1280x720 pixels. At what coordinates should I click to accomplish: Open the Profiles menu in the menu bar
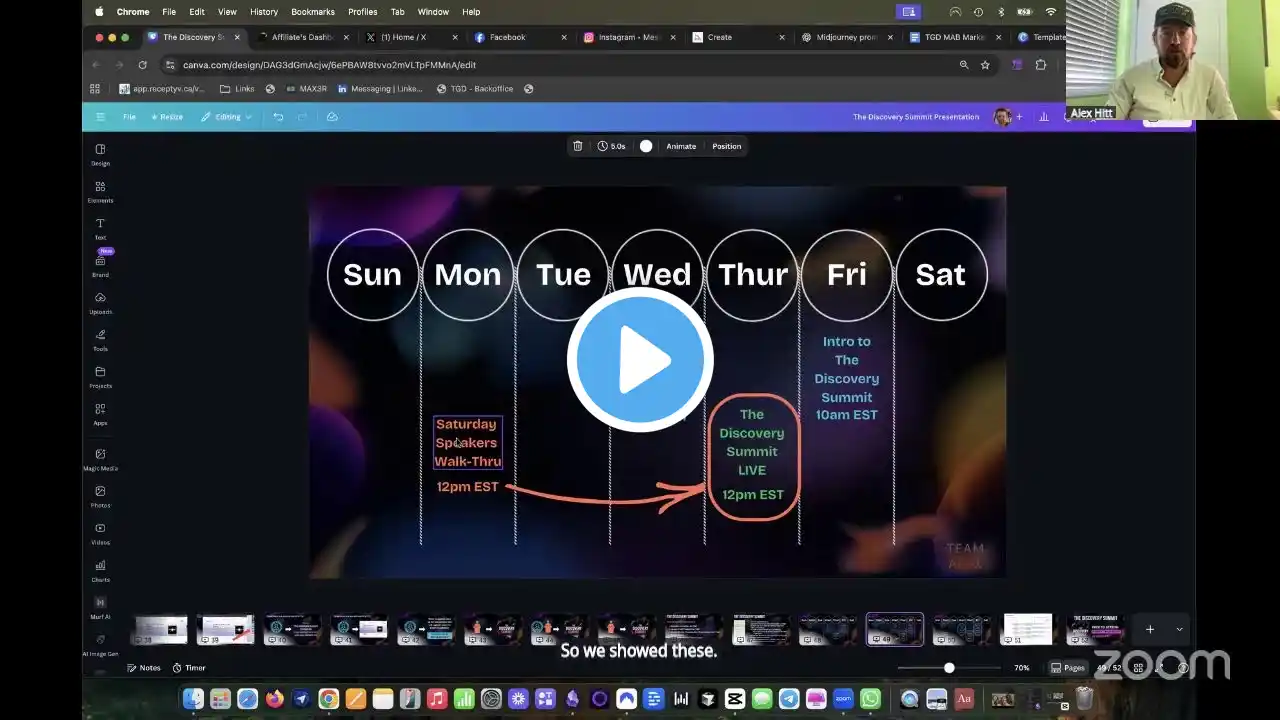[x=363, y=12]
